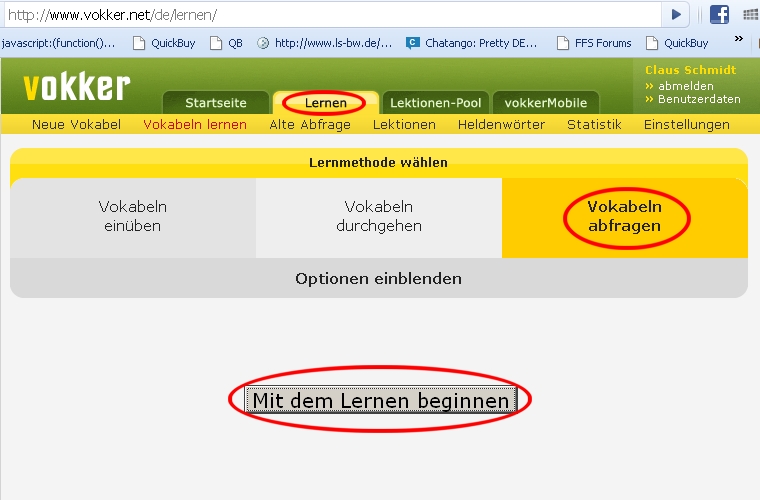Open the Lektionen-Pool tab
760x500 pixels.
[435, 103]
